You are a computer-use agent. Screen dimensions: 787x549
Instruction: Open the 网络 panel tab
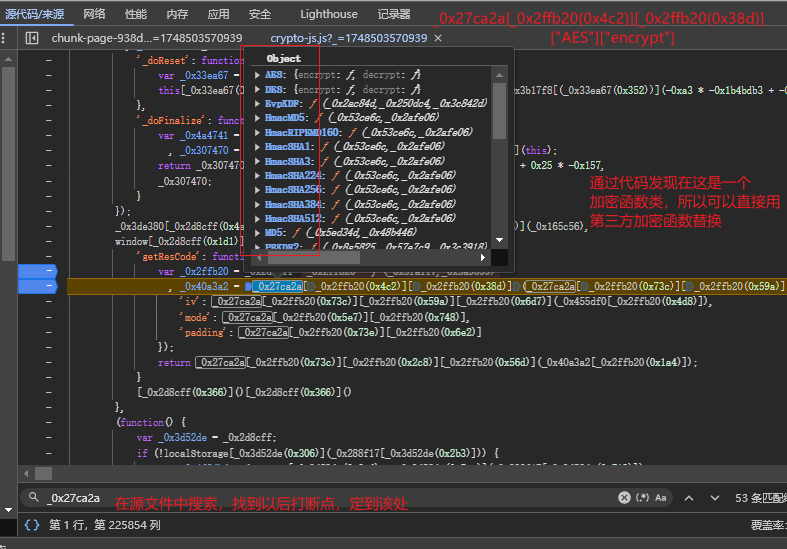coord(94,14)
